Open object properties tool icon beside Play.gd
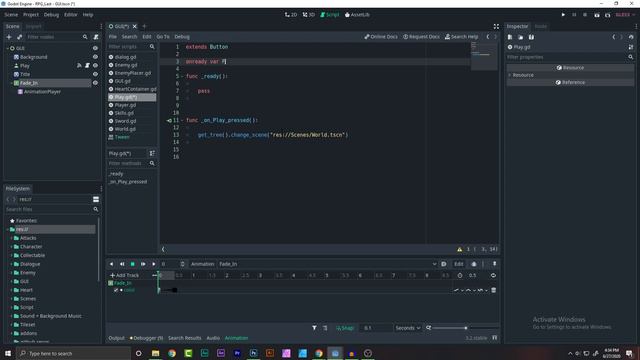The width and height of the screenshot is (640, 360). [x=631, y=47]
